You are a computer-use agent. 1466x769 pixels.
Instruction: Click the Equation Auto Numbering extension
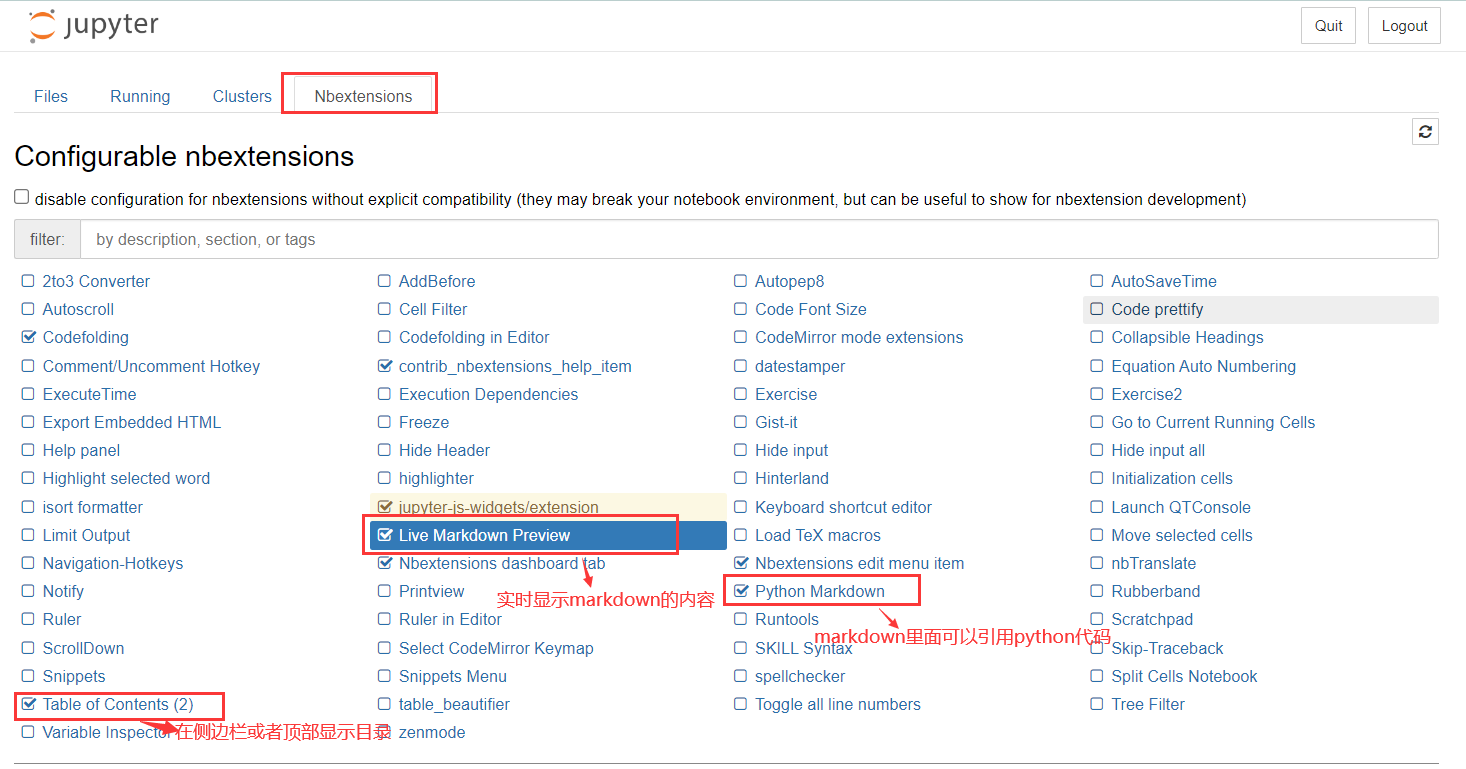(x=1203, y=367)
